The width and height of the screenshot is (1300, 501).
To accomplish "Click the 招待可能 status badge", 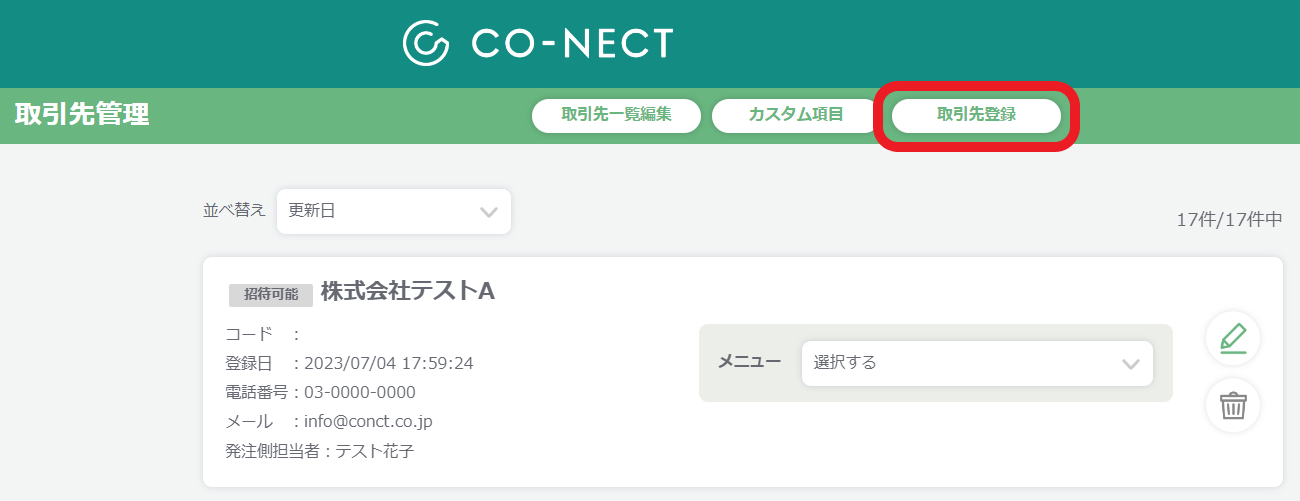I will [271, 295].
